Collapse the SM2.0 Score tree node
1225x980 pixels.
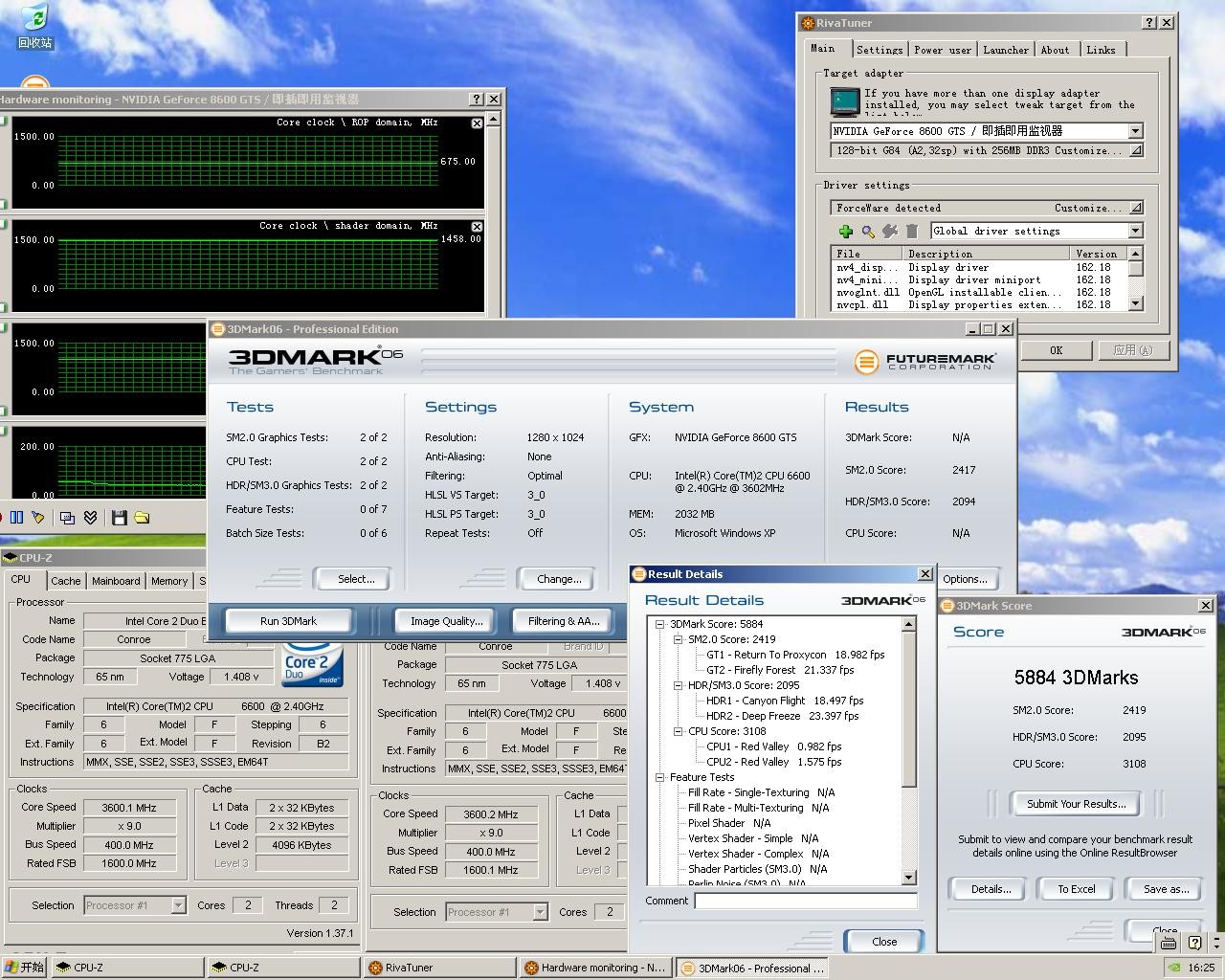point(678,639)
